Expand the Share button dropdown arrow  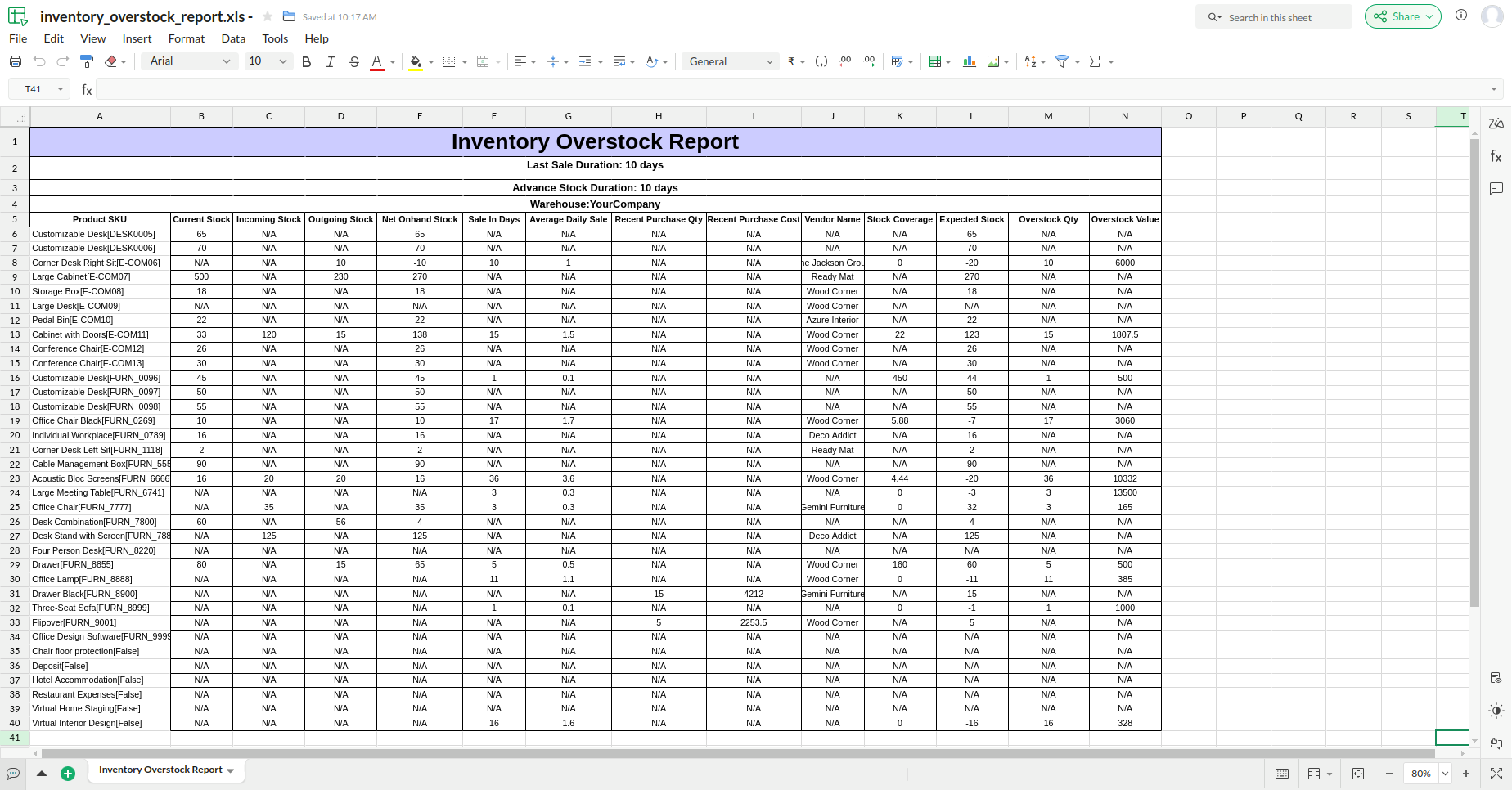pyautogui.click(x=1430, y=16)
